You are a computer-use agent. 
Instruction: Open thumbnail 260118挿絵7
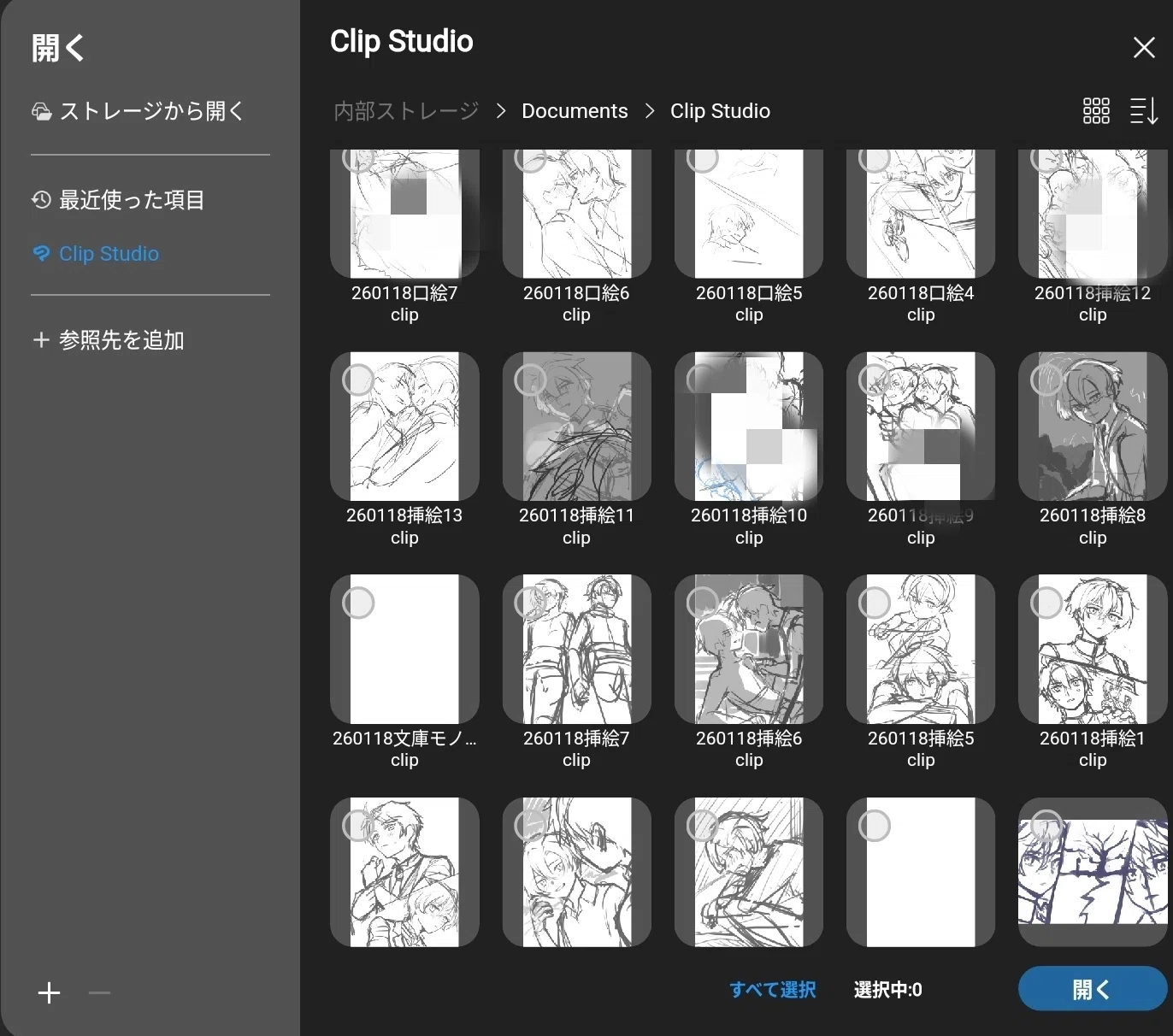click(576, 649)
